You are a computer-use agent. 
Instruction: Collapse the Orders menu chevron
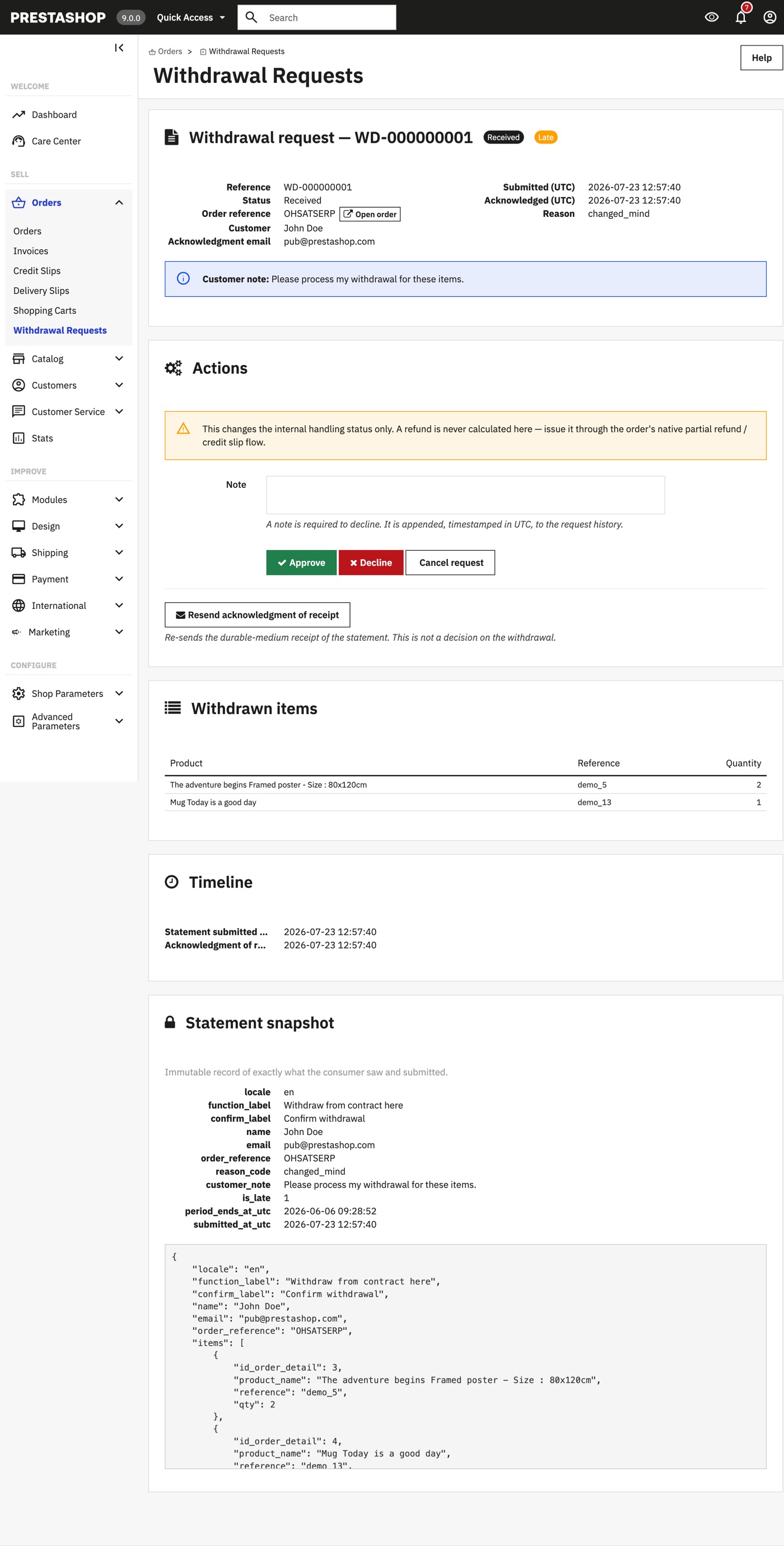(119, 202)
